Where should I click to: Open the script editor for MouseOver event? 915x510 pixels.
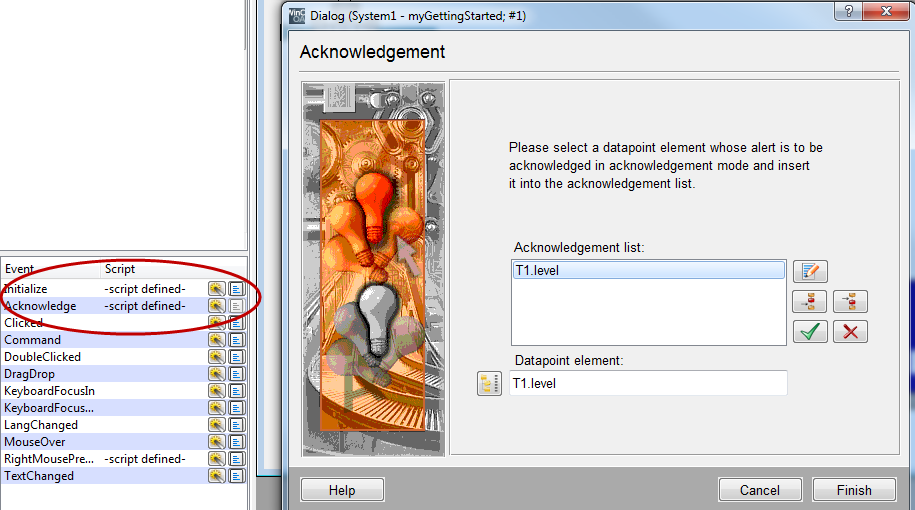[236, 442]
